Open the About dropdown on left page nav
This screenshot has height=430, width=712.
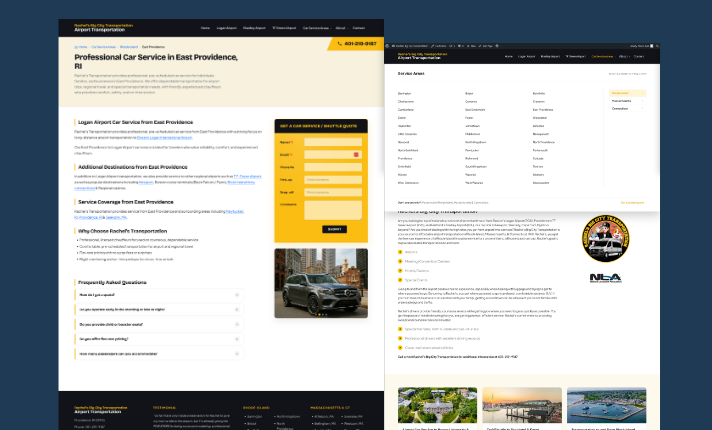(341, 28)
